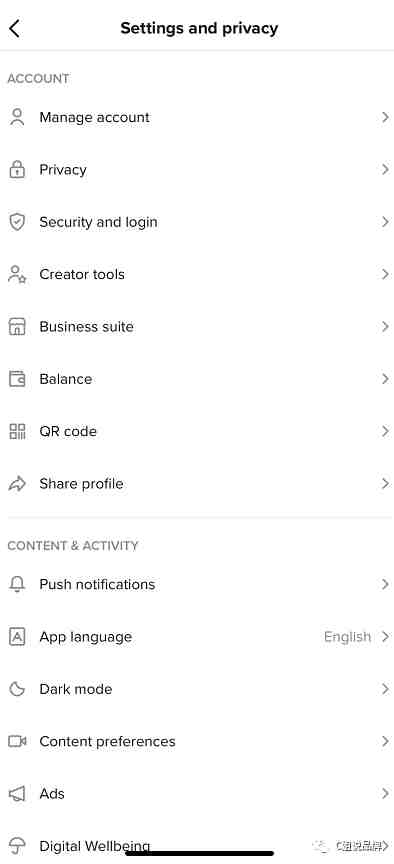The image size is (394, 864).
Task: Click the Push notifications bell icon
Action: [17, 584]
